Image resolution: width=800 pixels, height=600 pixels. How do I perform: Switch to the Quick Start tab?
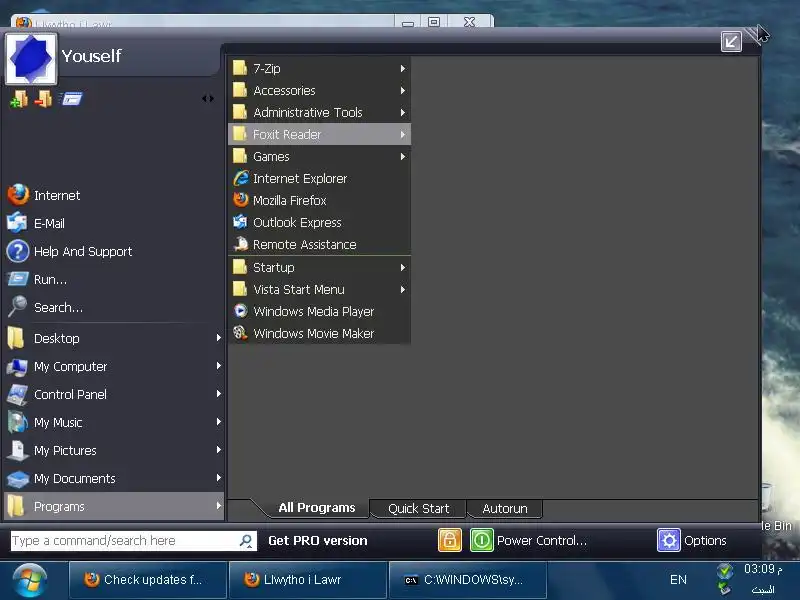click(418, 509)
